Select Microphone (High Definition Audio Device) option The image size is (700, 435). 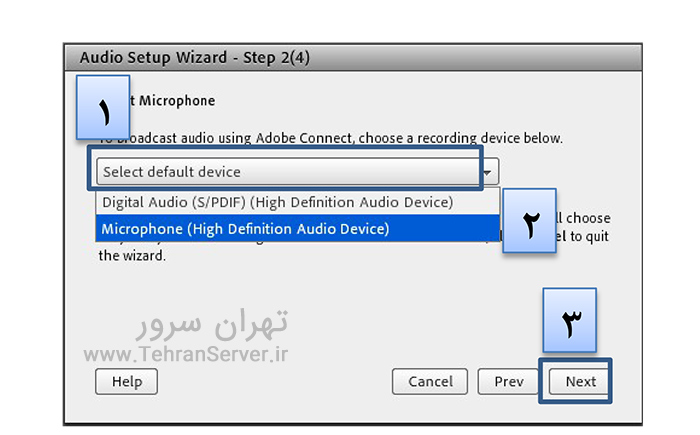click(x=245, y=229)
